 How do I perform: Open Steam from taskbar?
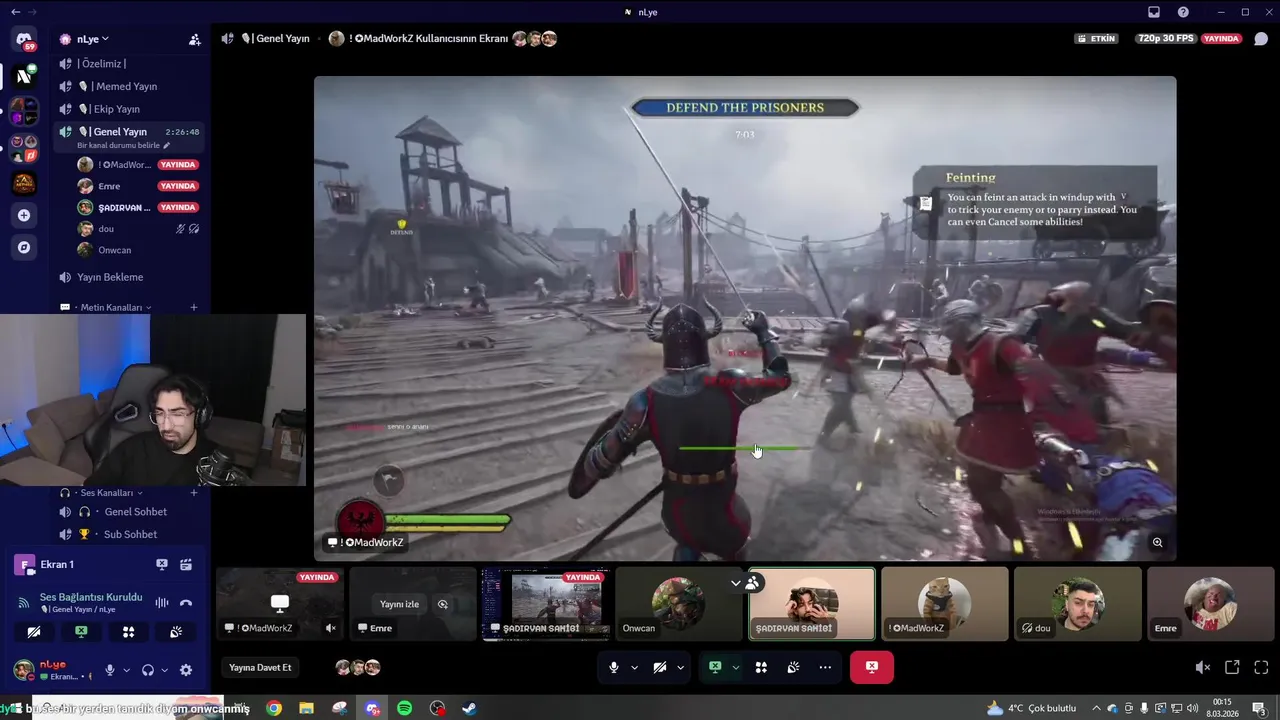point(469,708)
